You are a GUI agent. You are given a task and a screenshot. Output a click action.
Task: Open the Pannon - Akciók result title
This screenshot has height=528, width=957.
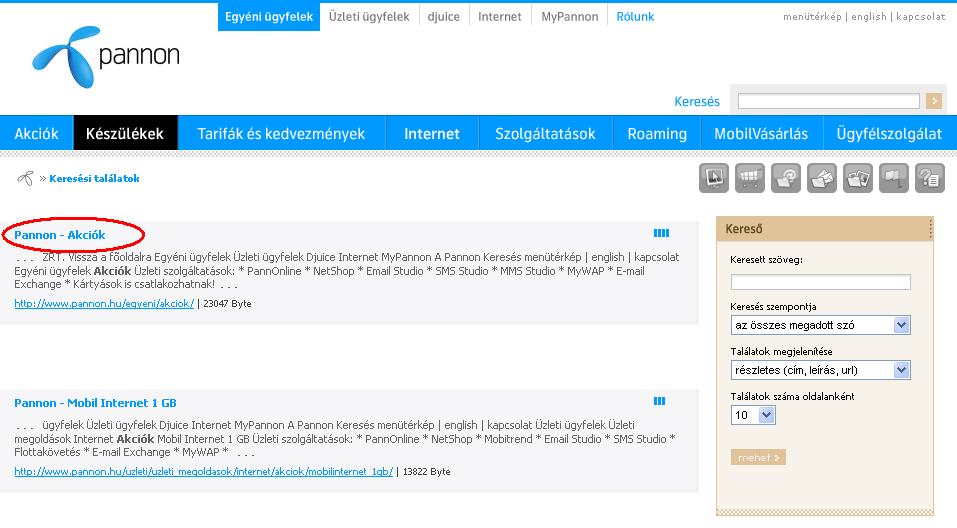click(x=60, y=235)
